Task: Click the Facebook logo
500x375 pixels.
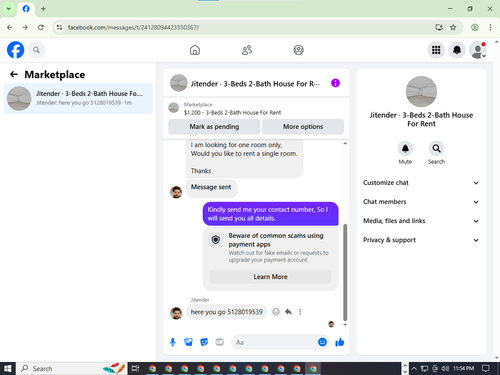Action: (15, 50)
